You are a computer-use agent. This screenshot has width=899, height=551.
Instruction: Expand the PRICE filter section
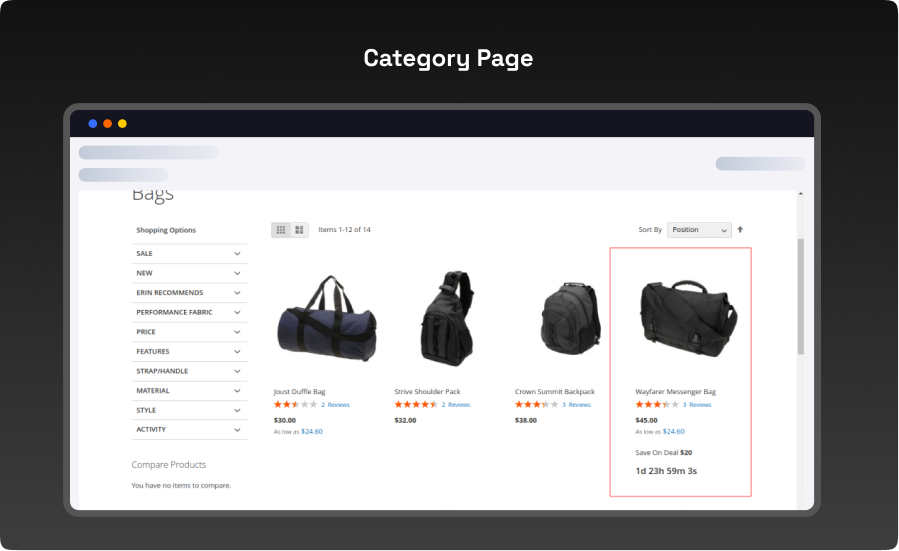(189, 332)
